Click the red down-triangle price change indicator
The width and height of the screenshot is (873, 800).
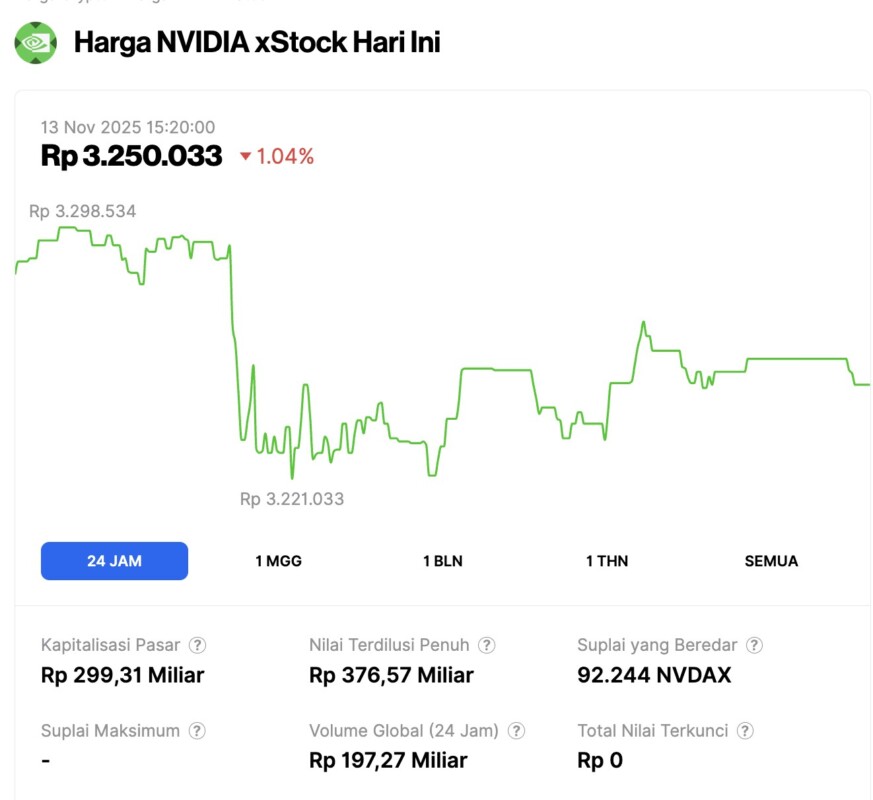(245, 157)
